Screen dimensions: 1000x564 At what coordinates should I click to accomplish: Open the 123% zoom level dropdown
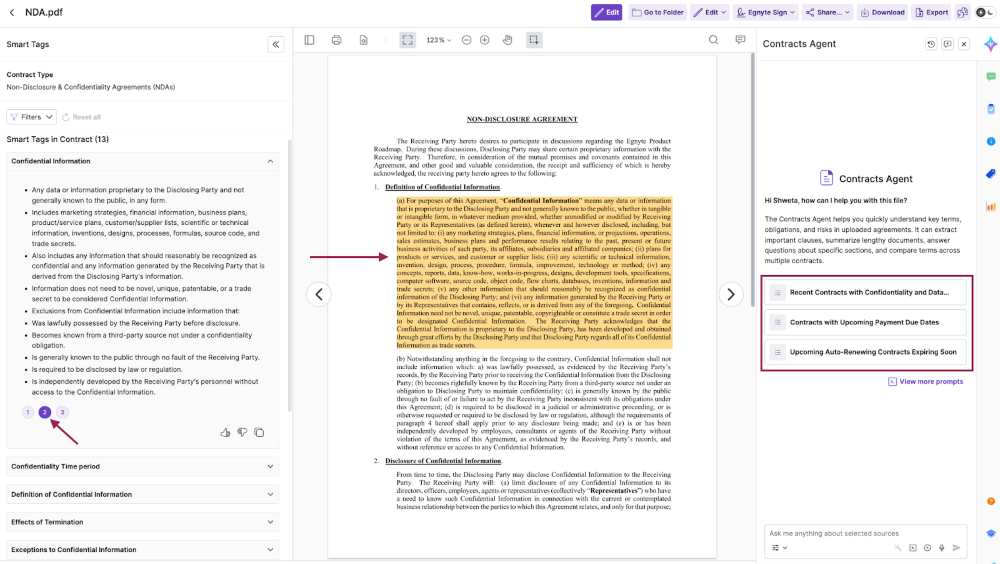tap(439, 40)
